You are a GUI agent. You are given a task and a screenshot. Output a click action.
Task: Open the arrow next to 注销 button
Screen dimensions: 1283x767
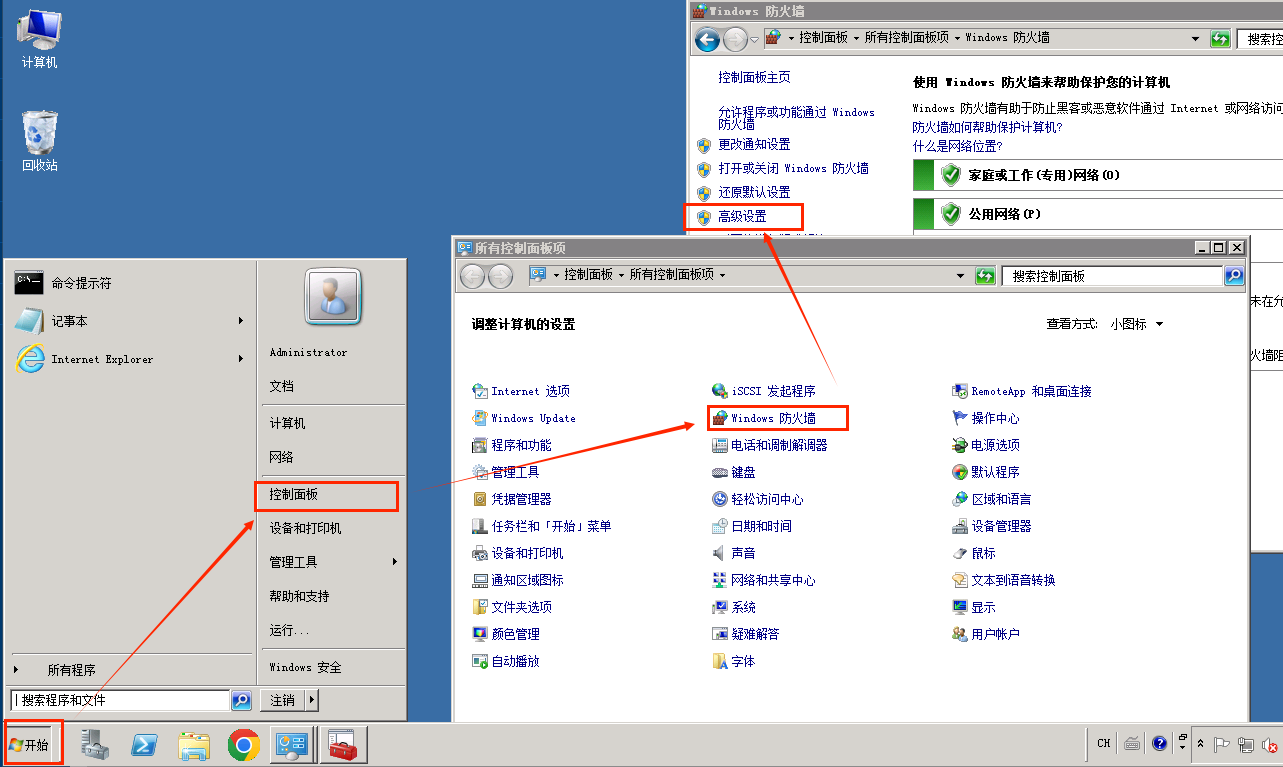312,700
